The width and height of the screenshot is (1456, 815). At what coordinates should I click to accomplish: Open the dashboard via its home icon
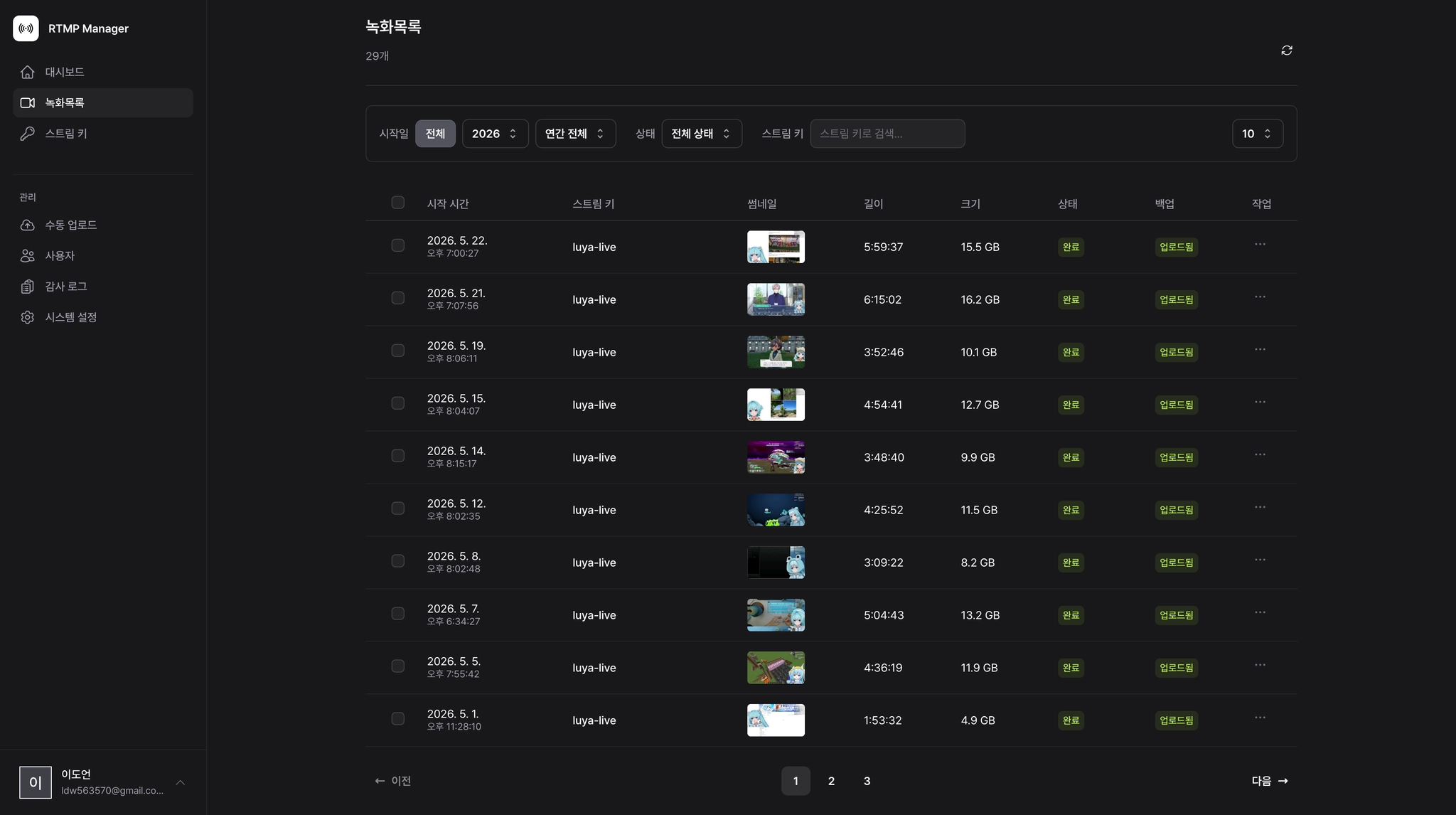click(x=28, y=72)
